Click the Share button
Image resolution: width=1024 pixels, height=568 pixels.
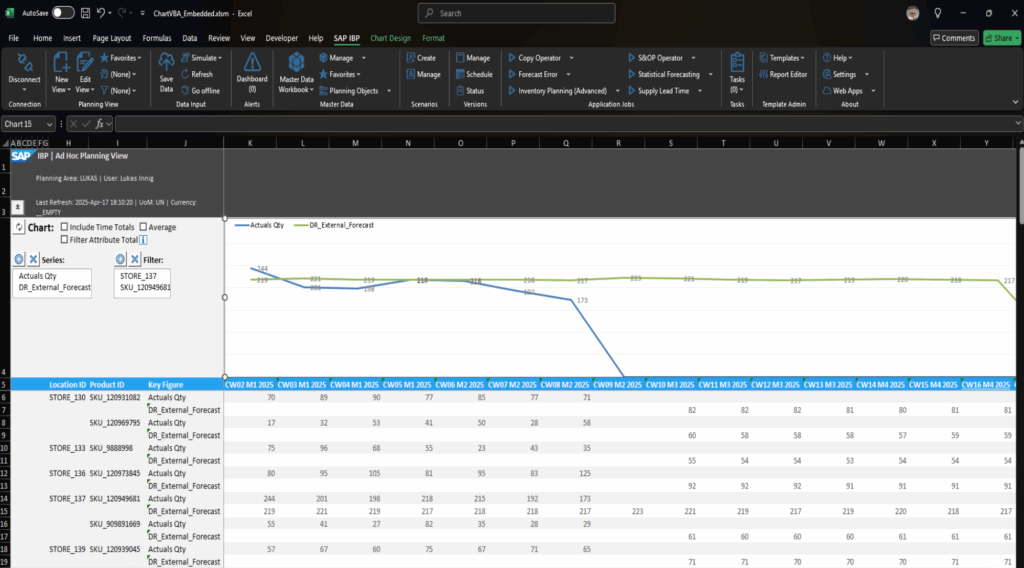click(x=1002, y=38)
